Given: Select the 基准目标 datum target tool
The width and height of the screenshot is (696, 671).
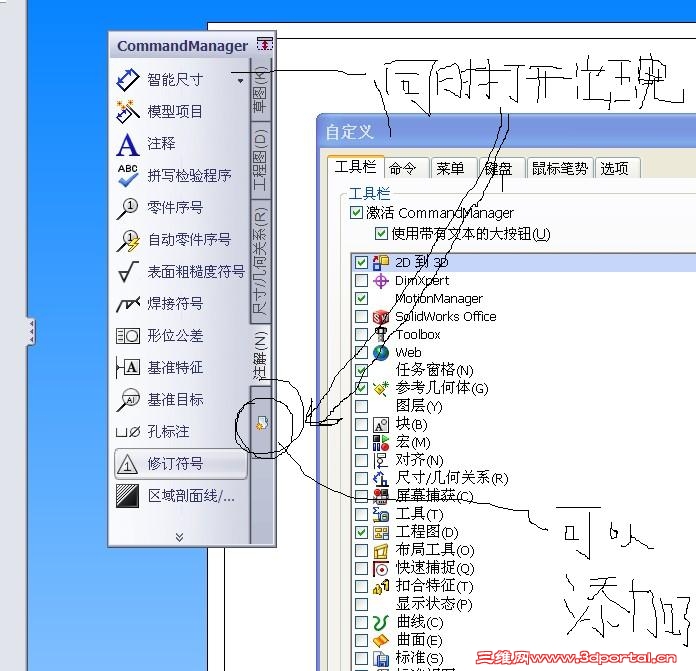Looking at the screenshot, I should [160, 399].
